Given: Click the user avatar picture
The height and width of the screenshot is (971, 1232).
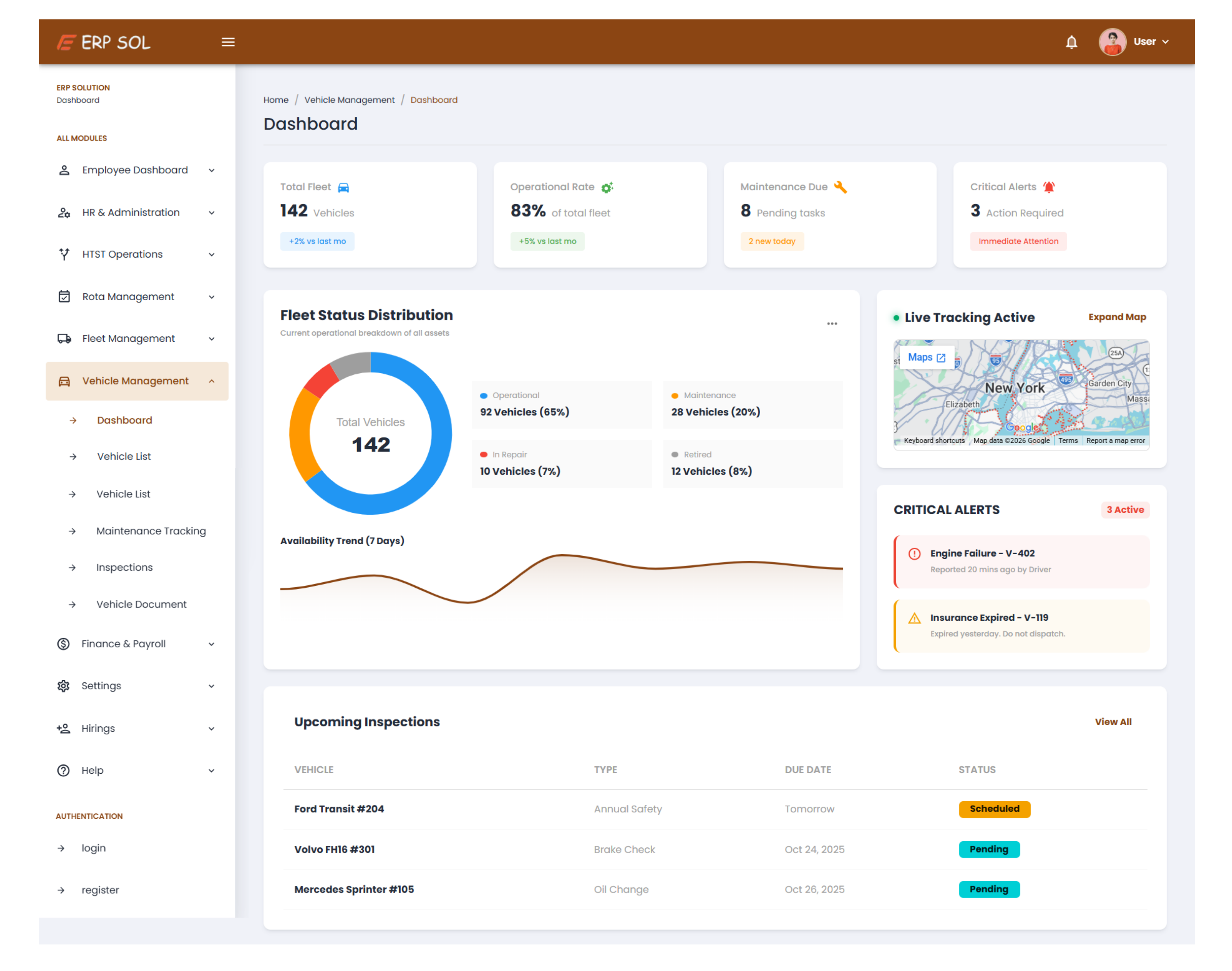Looking at the screenshot, I should tap(1112, 42).
